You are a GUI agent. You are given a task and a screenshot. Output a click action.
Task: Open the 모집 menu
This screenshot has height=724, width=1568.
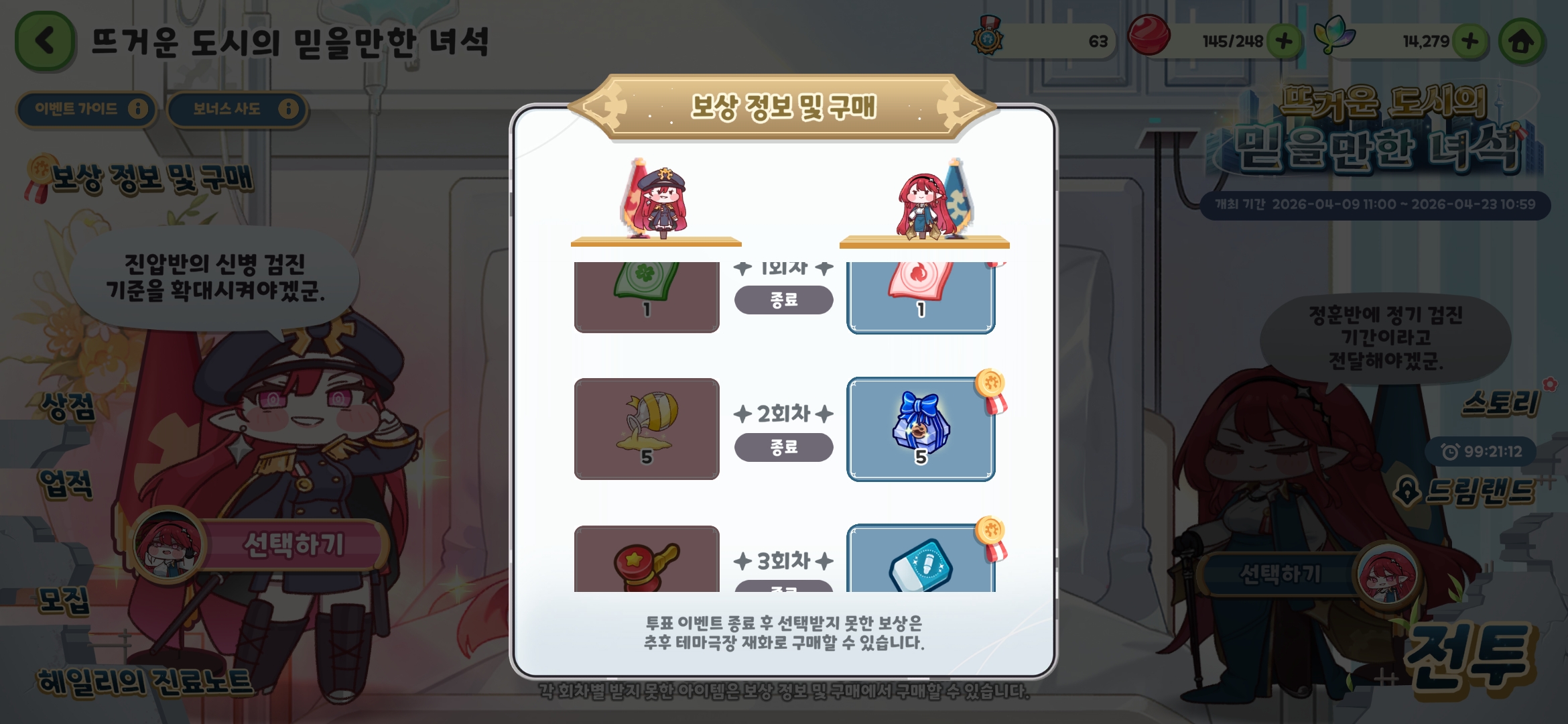coord(62,600)
